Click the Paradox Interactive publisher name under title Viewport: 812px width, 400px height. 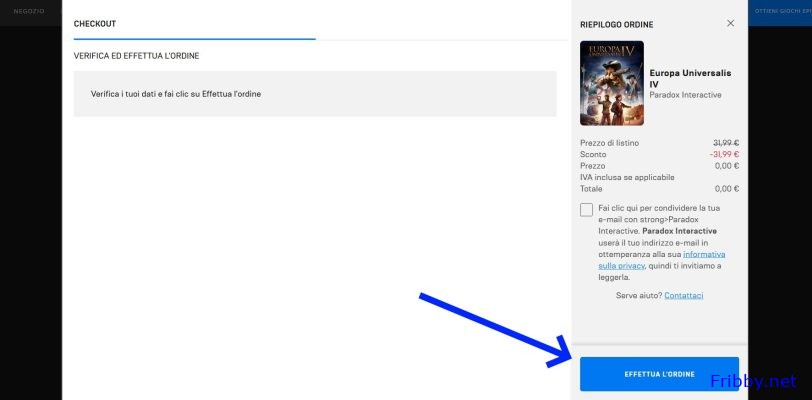point(685,95)
